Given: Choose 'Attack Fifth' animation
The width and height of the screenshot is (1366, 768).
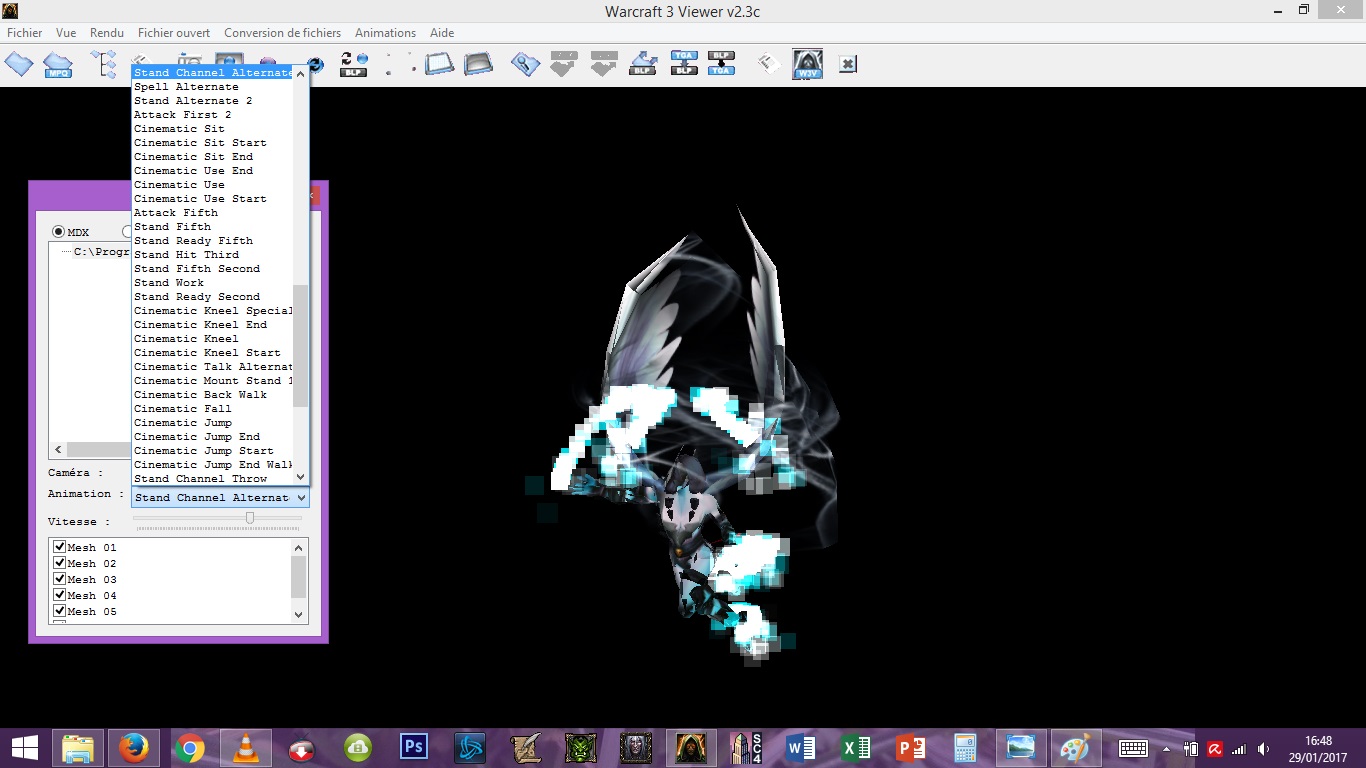Looking at the screenshot, I should (x=213, y=213).
